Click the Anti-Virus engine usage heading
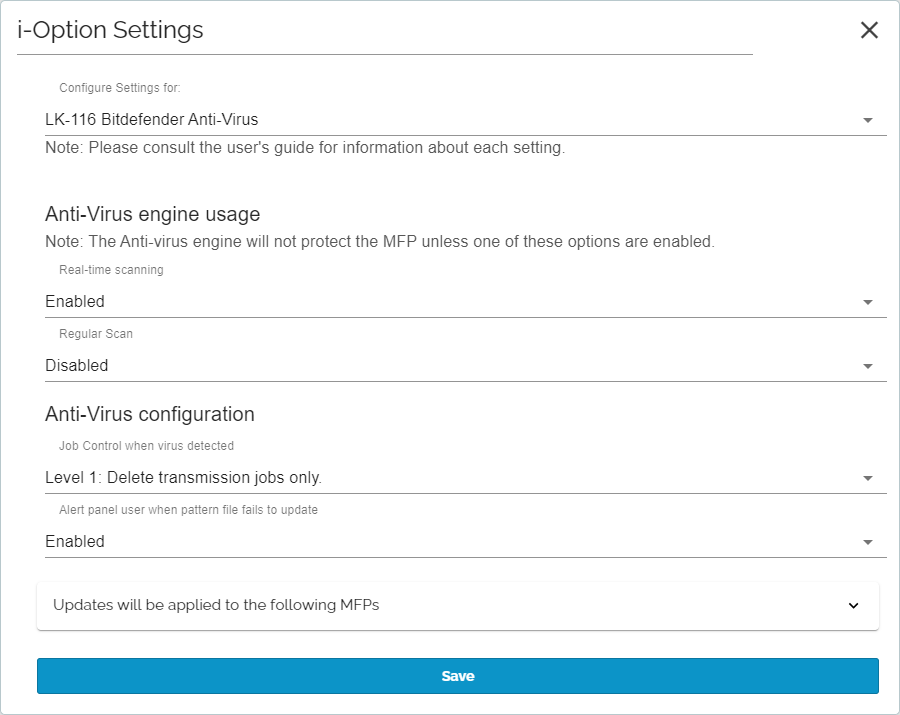This screenshot has width=900, height=715. (x=153, y=214)
